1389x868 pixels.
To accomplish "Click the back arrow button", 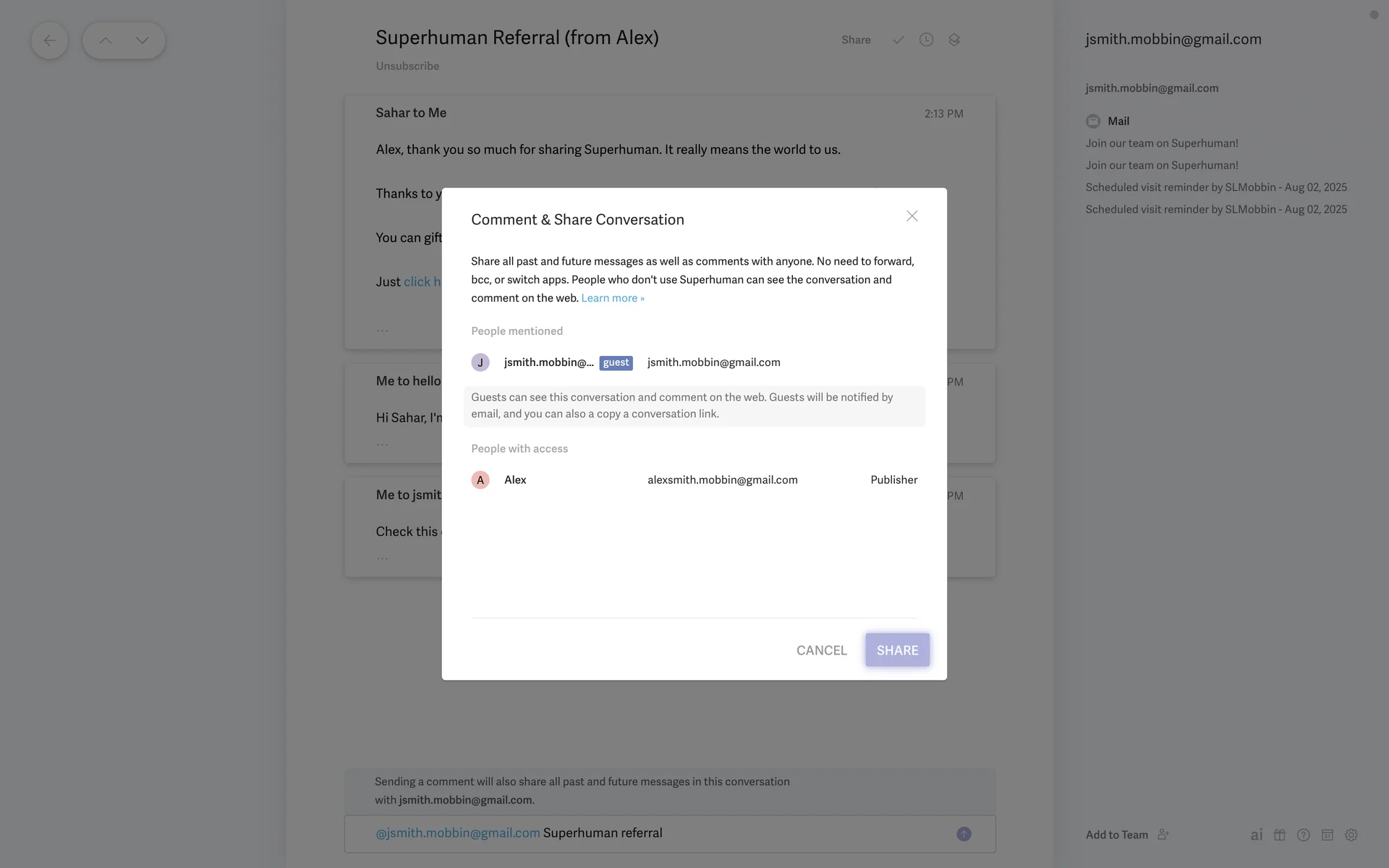I will tap(50, 41).
